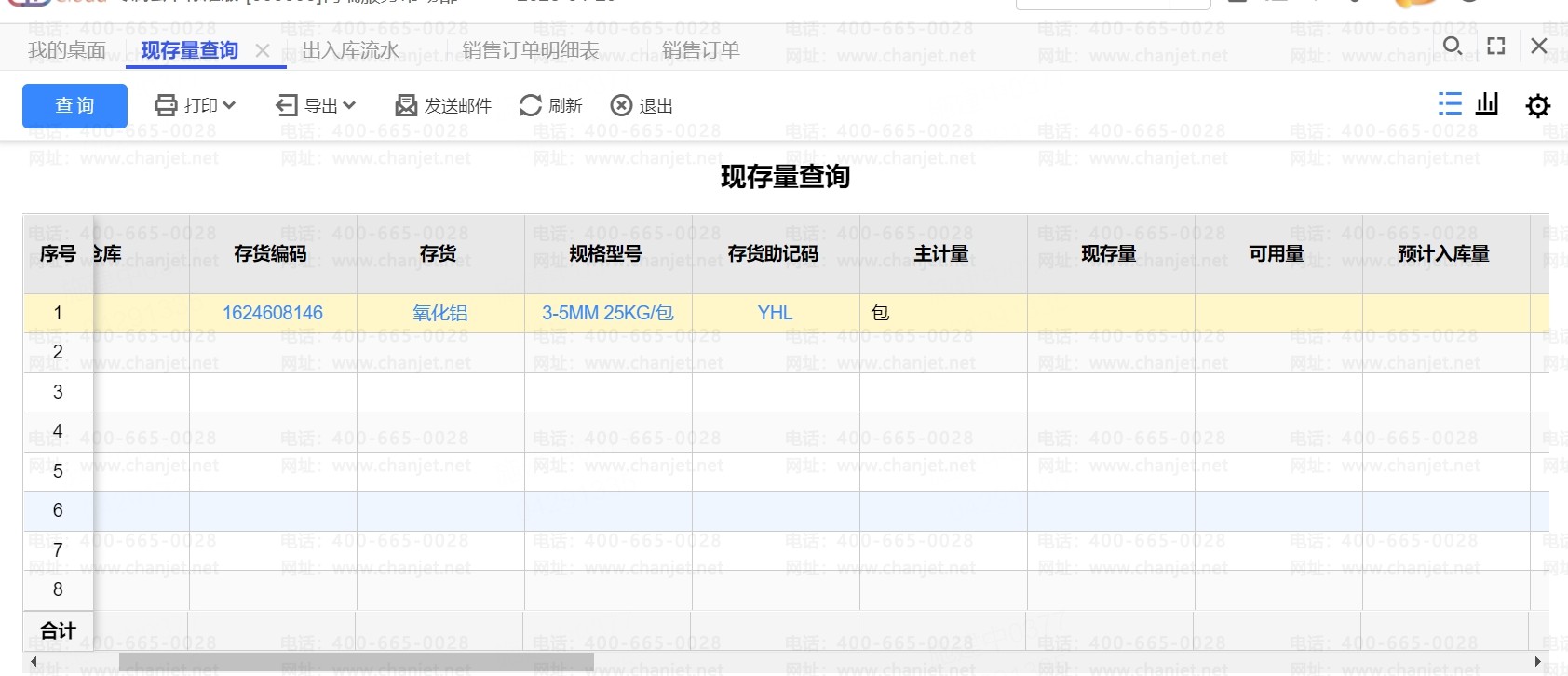Screen dimensions: 1568x676
Task: Open inventory code link 1624608146
Action: pos(273,314)
